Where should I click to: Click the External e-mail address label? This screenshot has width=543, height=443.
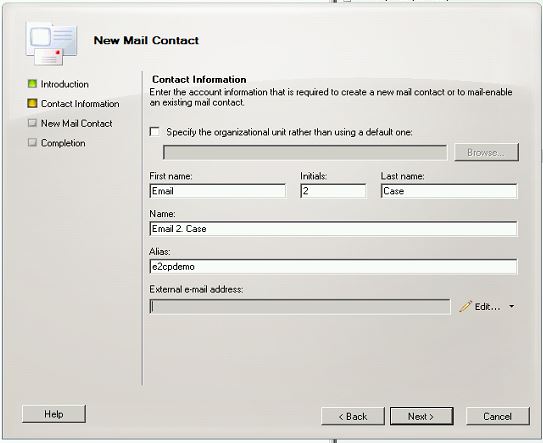click(196, 289)
